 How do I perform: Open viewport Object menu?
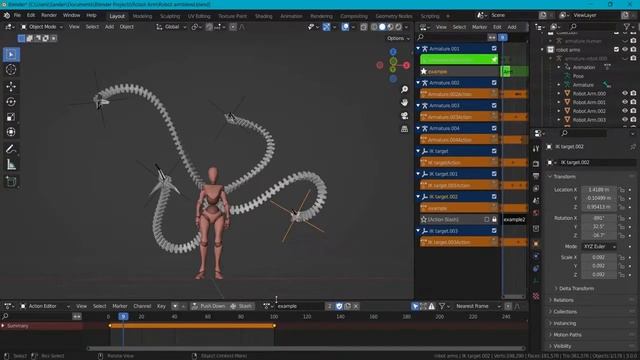tap(127, 27)
